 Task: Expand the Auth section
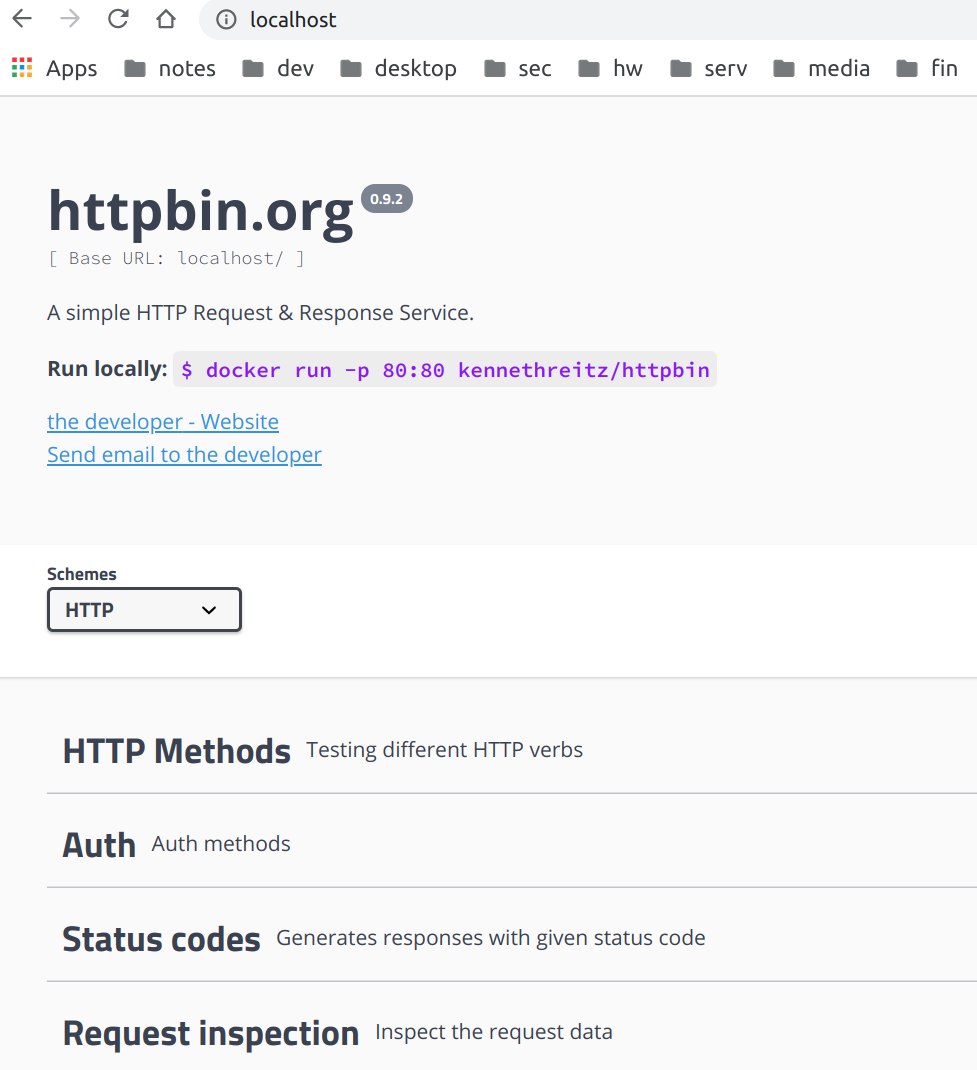[512, 845]
